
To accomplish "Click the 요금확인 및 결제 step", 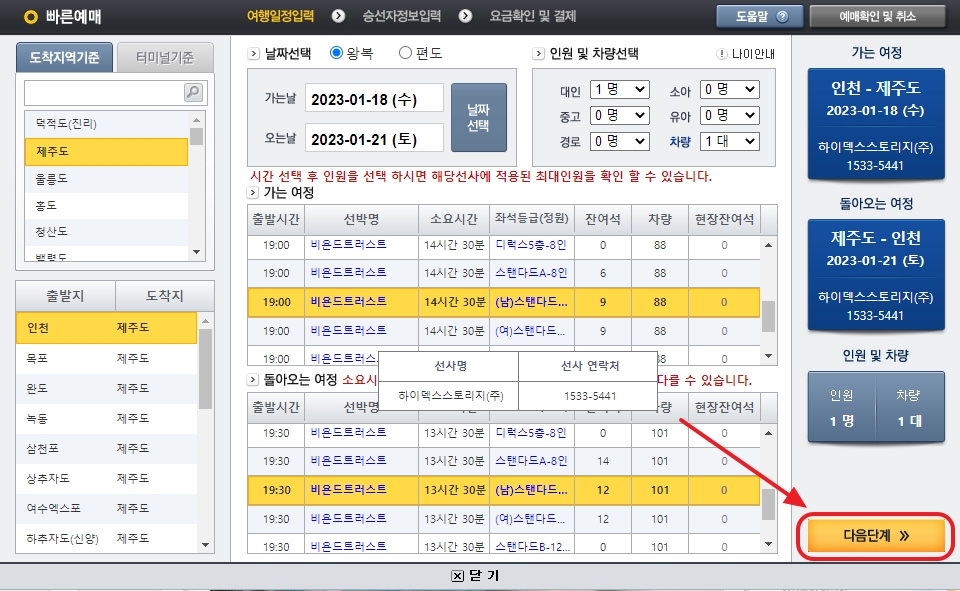I will click(x=533, y=17).
